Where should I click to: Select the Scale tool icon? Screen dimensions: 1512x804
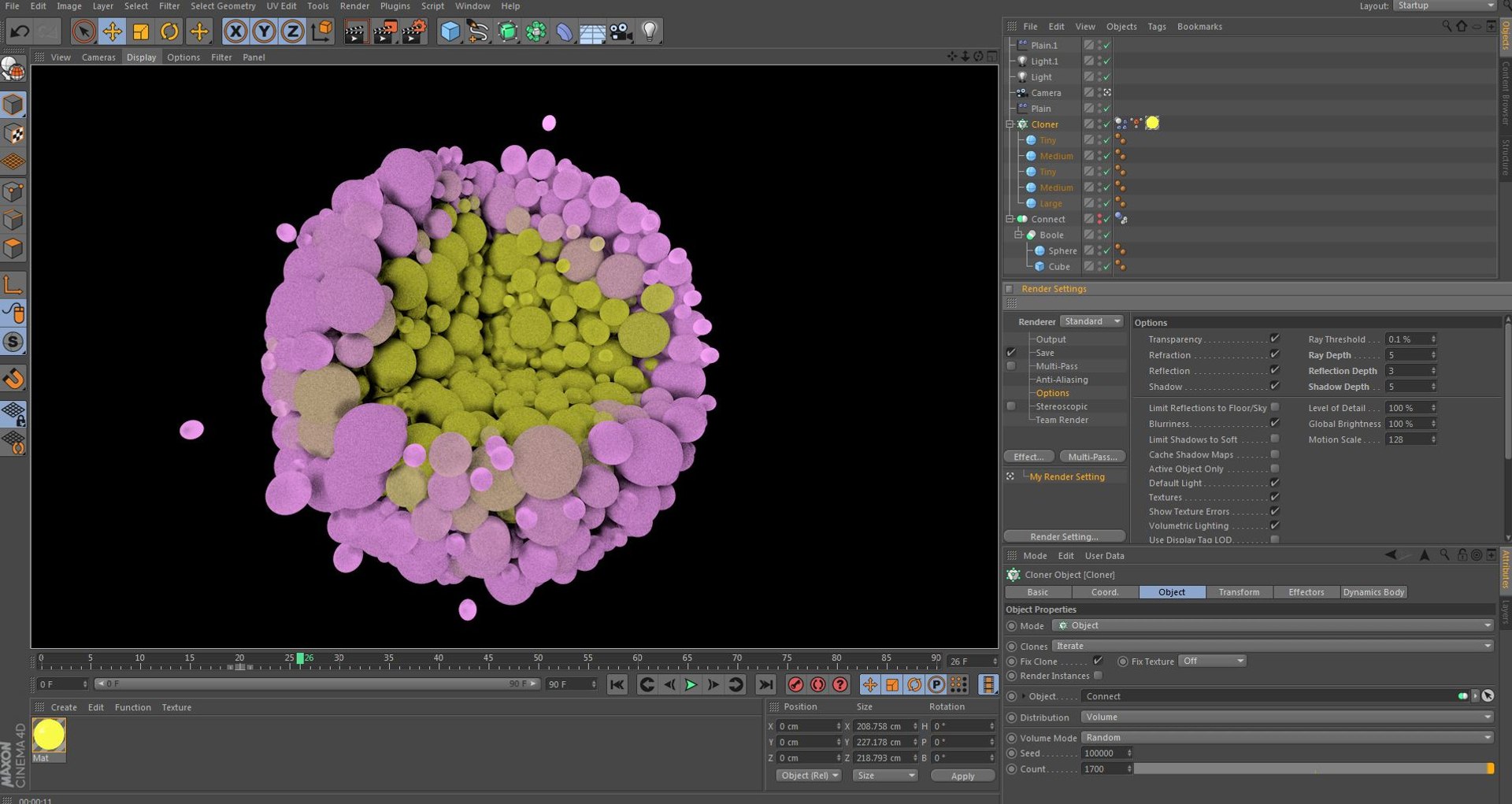[x=141, y=31]
